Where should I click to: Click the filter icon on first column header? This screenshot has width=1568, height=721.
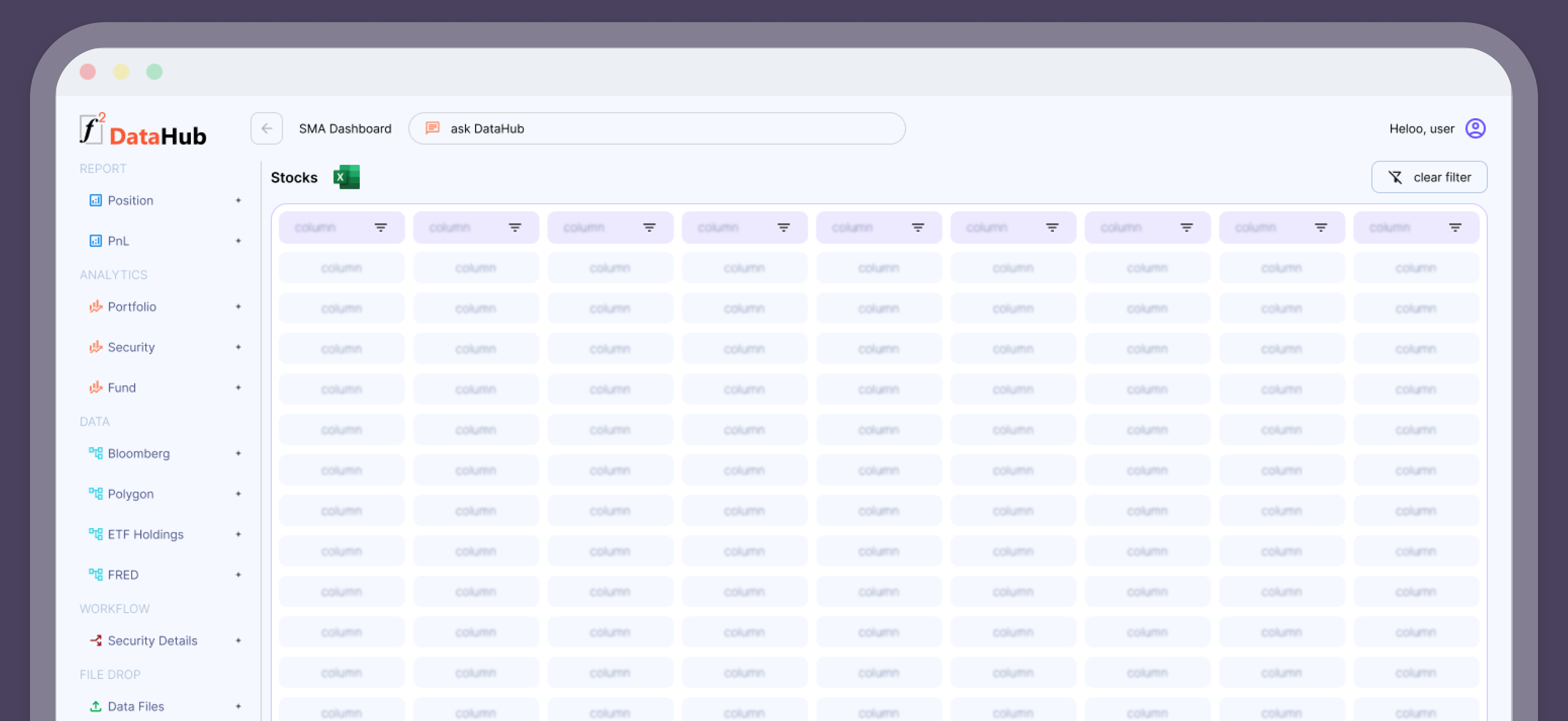[381, 228]
